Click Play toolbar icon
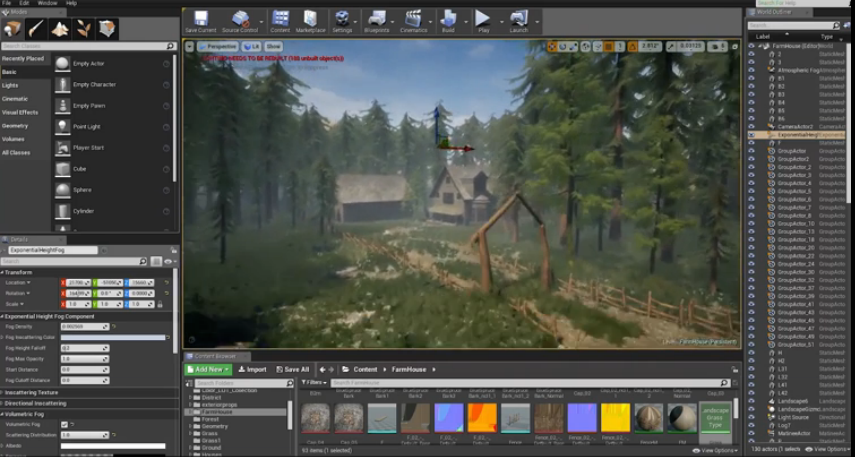The image size is (855, 457). pos(483,21)
